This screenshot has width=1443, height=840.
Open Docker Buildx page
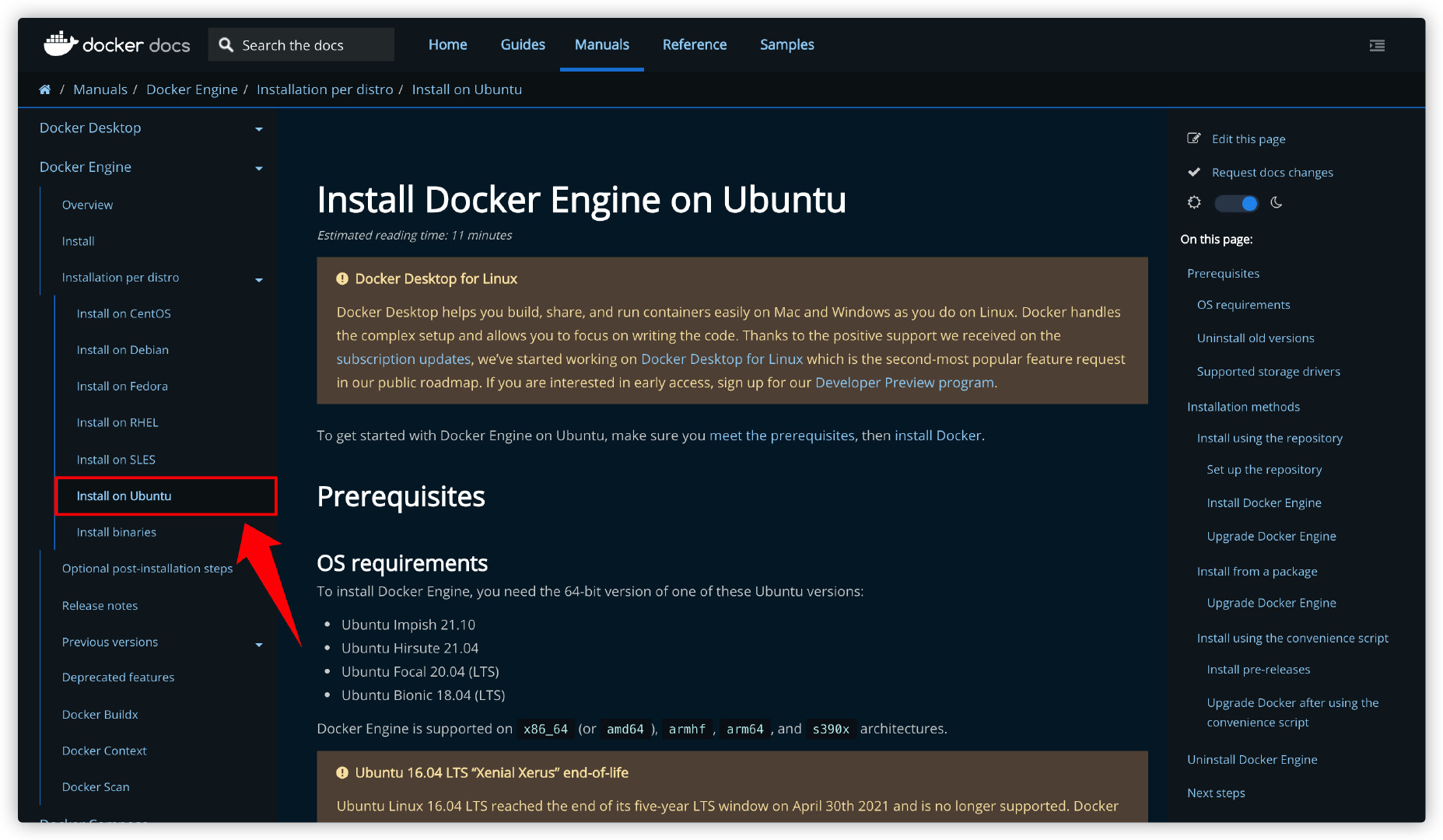pos(100,714)
